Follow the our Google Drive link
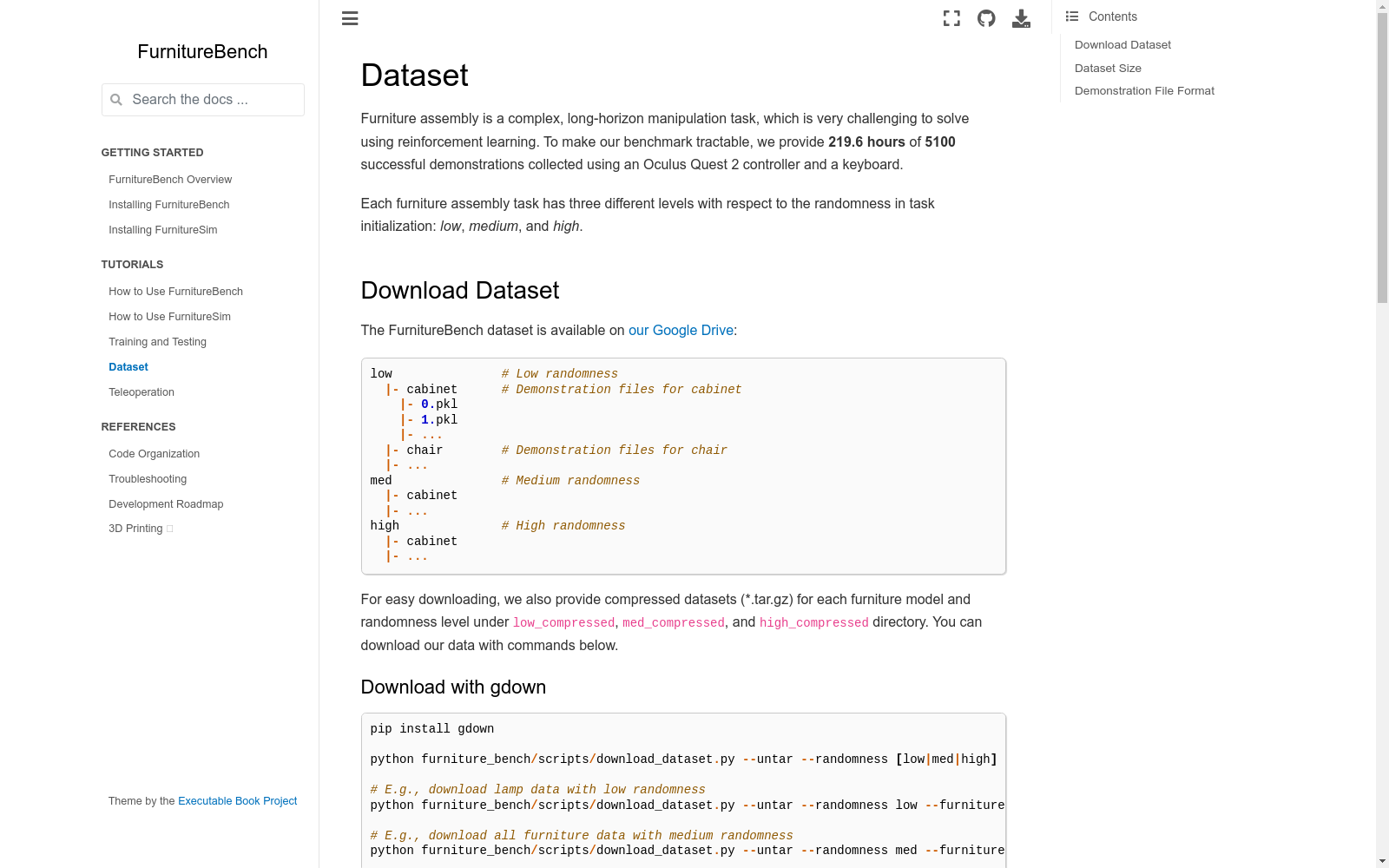This screenshot has width=1389, height=868. pos(681,331)
